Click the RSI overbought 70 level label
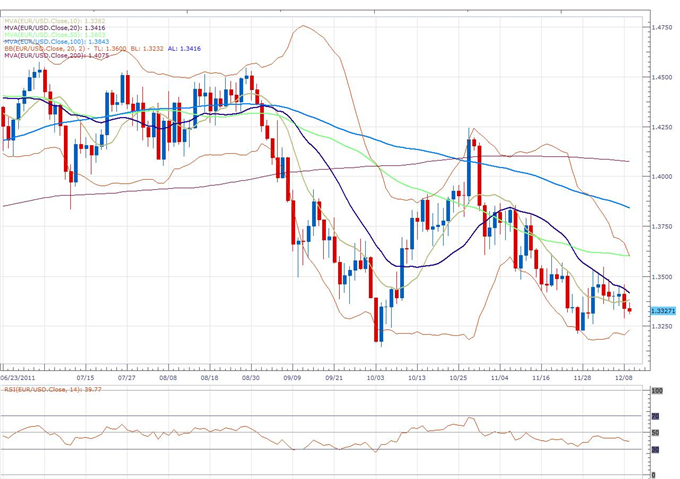 click(x=655, y=416)
